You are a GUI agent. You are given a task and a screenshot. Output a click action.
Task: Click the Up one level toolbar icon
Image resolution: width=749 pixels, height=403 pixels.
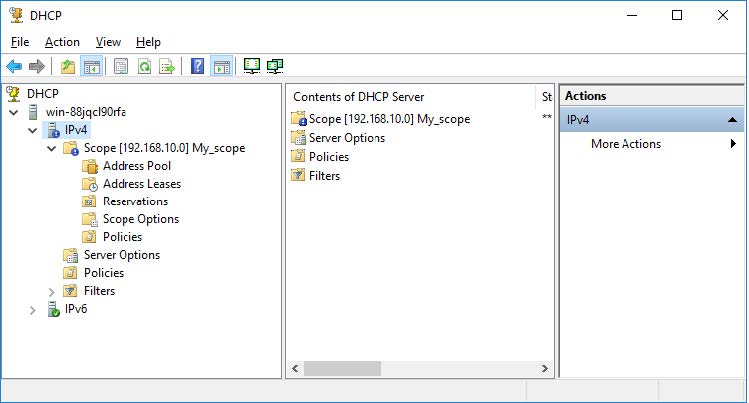tap(68, 66)
